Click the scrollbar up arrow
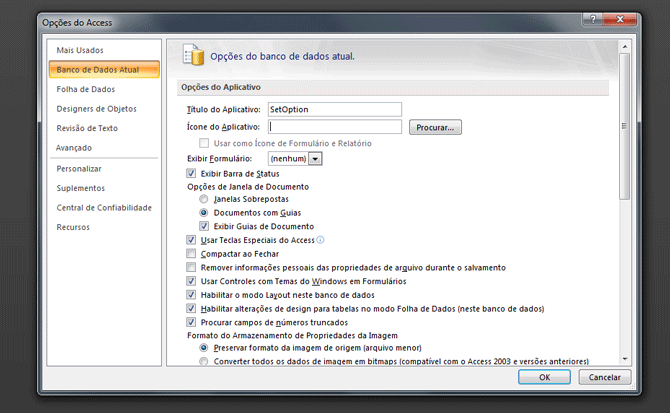Viewport: 670px width, 413px height. [x=625, y=46]
